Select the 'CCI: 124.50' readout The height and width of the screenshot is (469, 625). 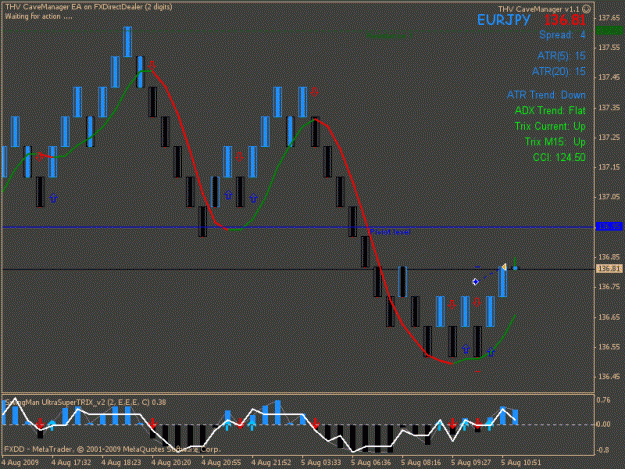pos(559,157)
